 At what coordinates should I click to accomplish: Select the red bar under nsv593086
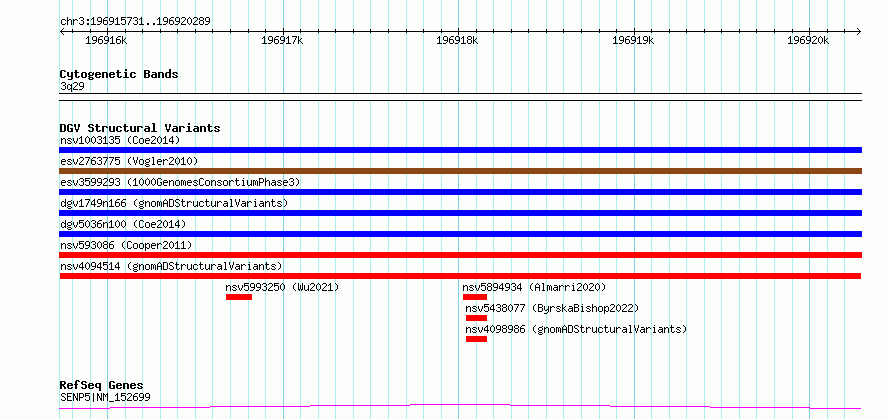tap(461, 255)
